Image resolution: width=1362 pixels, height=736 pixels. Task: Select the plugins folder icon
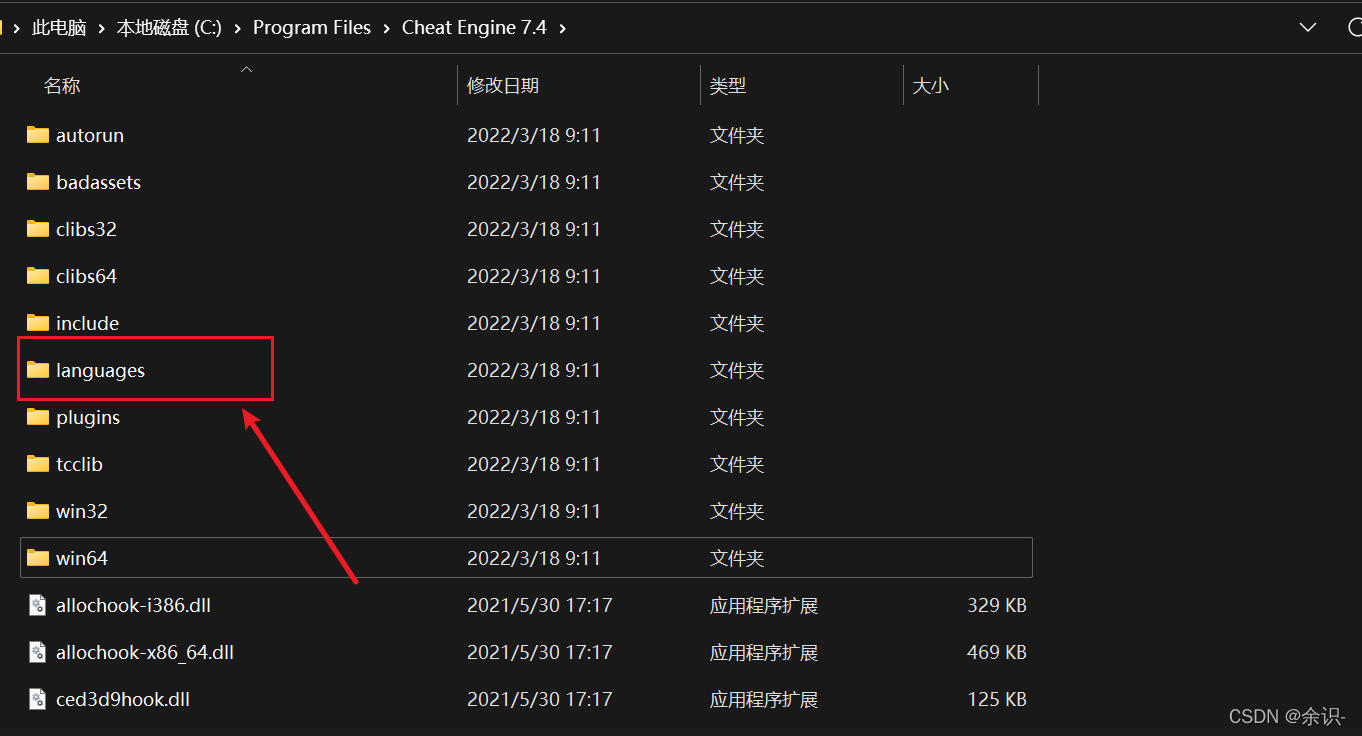38,417
